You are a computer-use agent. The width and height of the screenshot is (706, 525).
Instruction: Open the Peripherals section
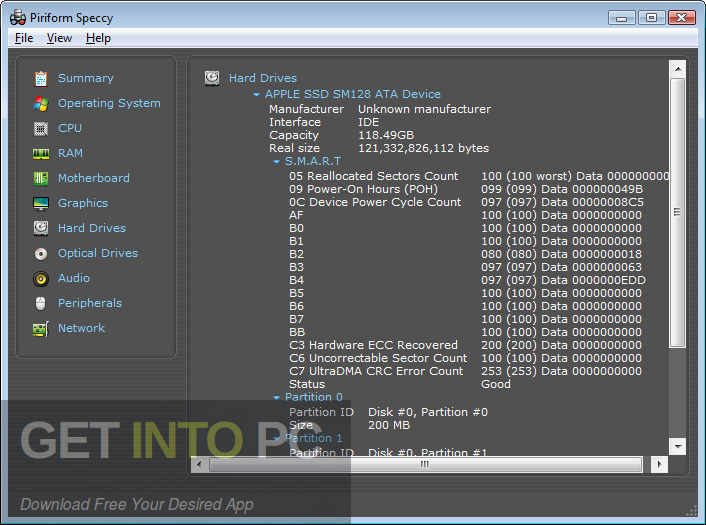pos(90,303)
